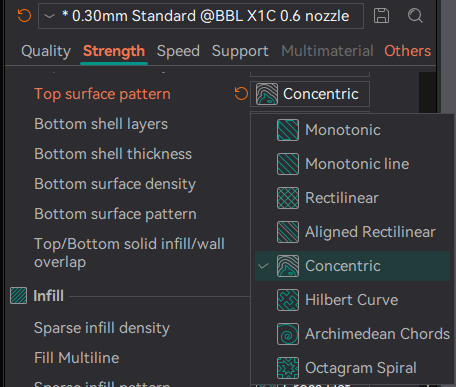Switch to the Multimaterial tab
The image size is (456, 387).
(327, 51)
